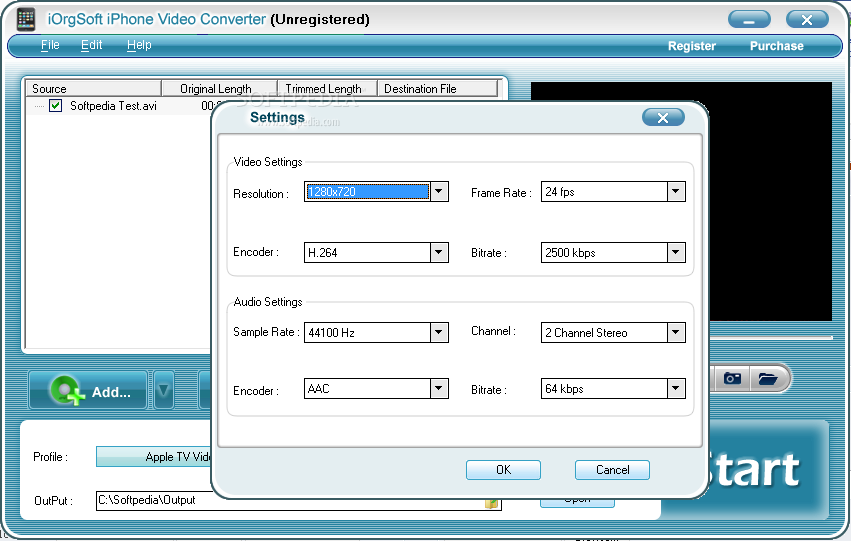
Task: Expand the Frame Rate dropdown
Action: coord(676,191)
